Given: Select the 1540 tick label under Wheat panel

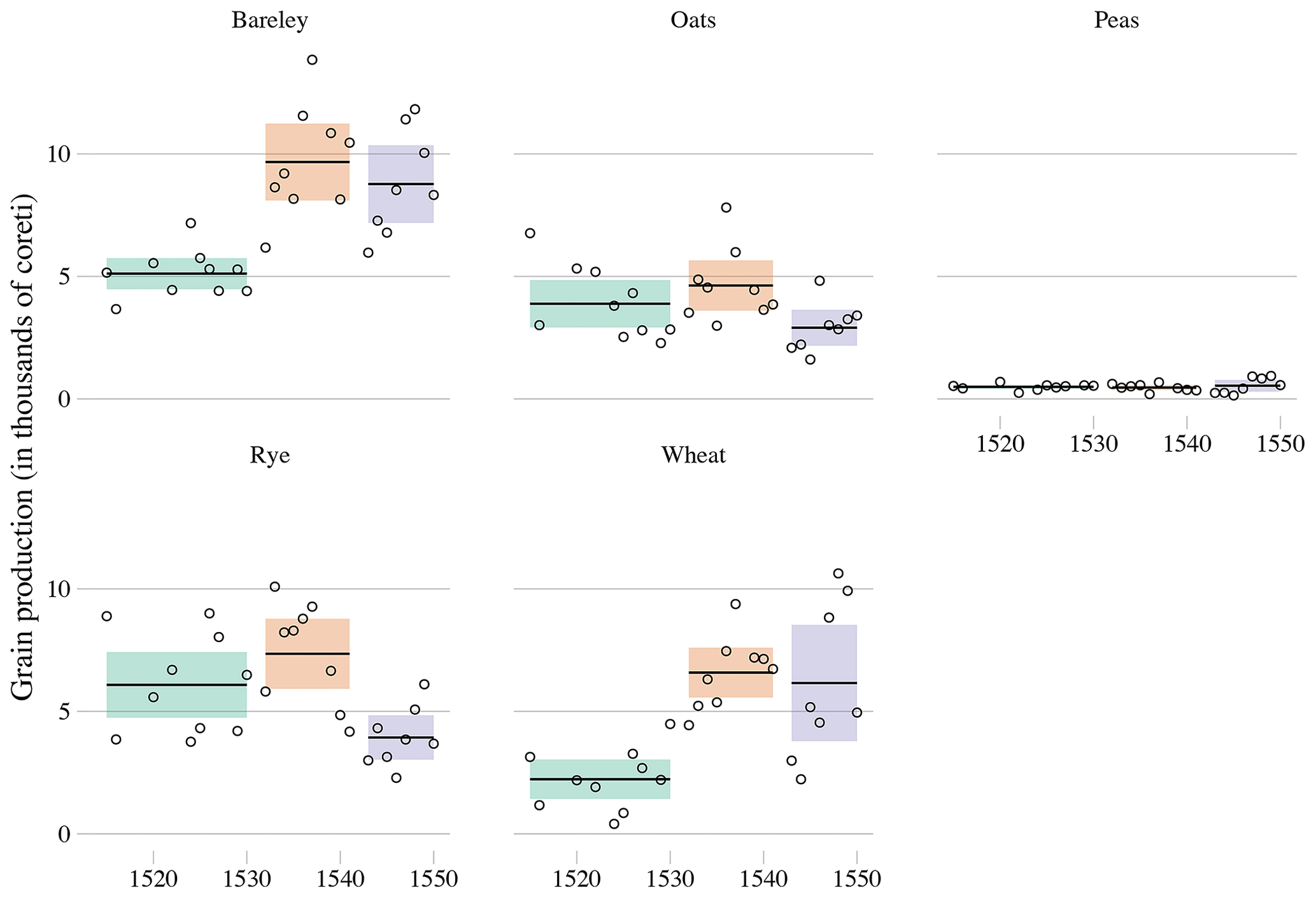Looking at the screenshot, I should point(763,880).
